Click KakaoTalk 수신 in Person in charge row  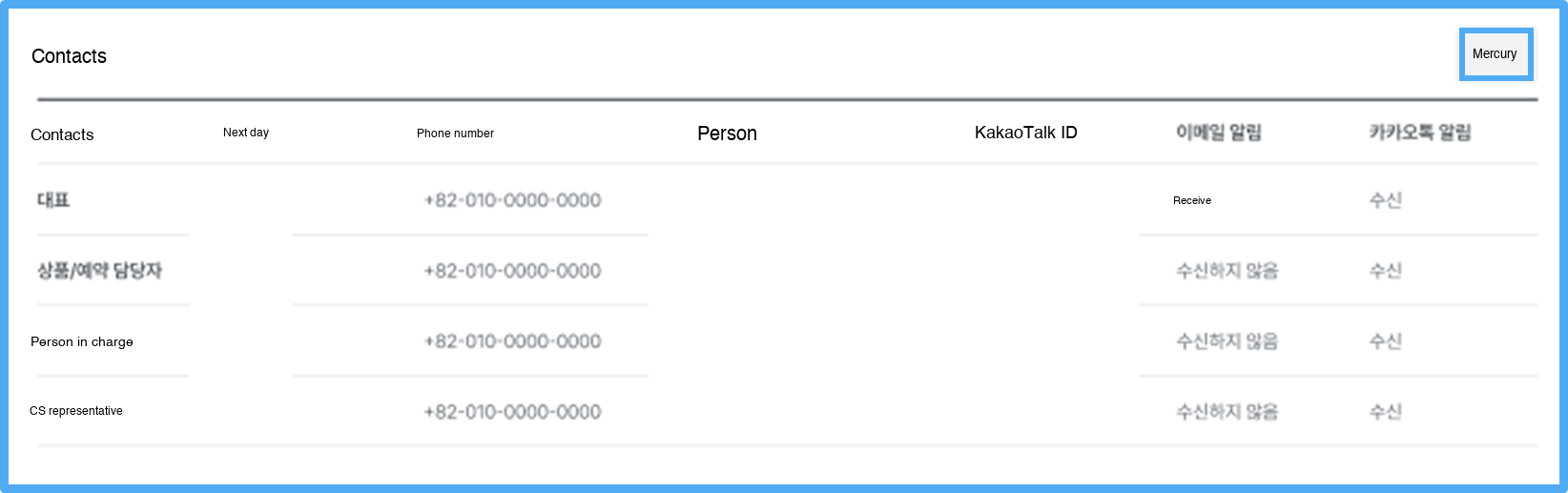tap(1385, 341)
